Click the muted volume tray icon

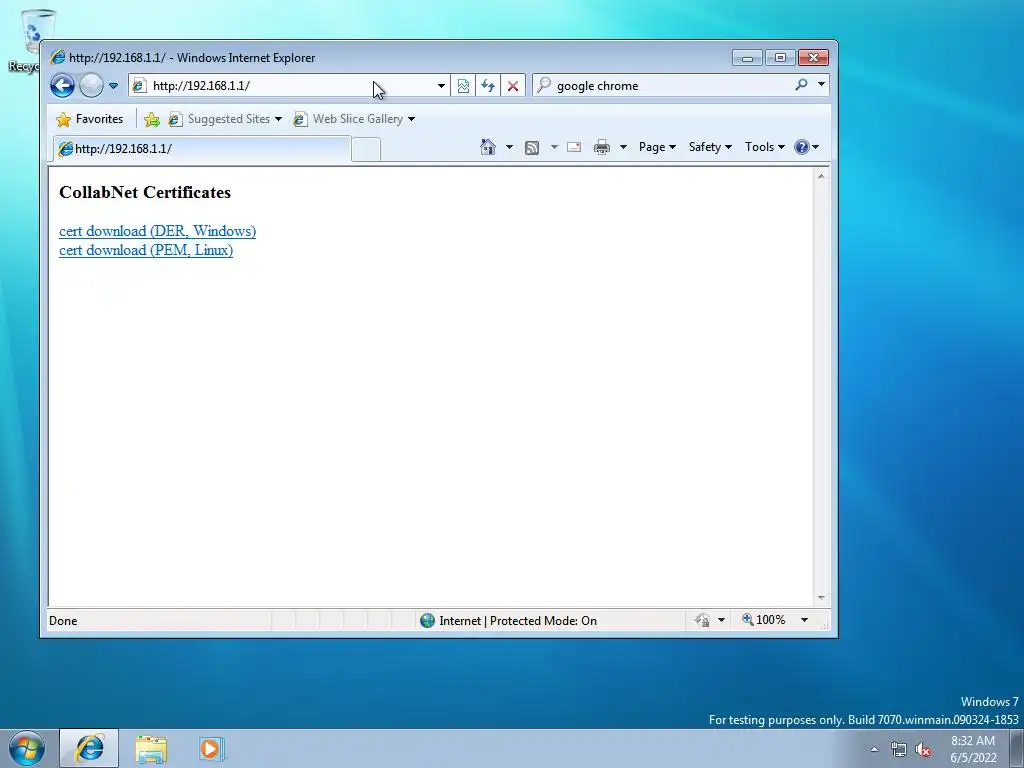[x=923, y=750]
